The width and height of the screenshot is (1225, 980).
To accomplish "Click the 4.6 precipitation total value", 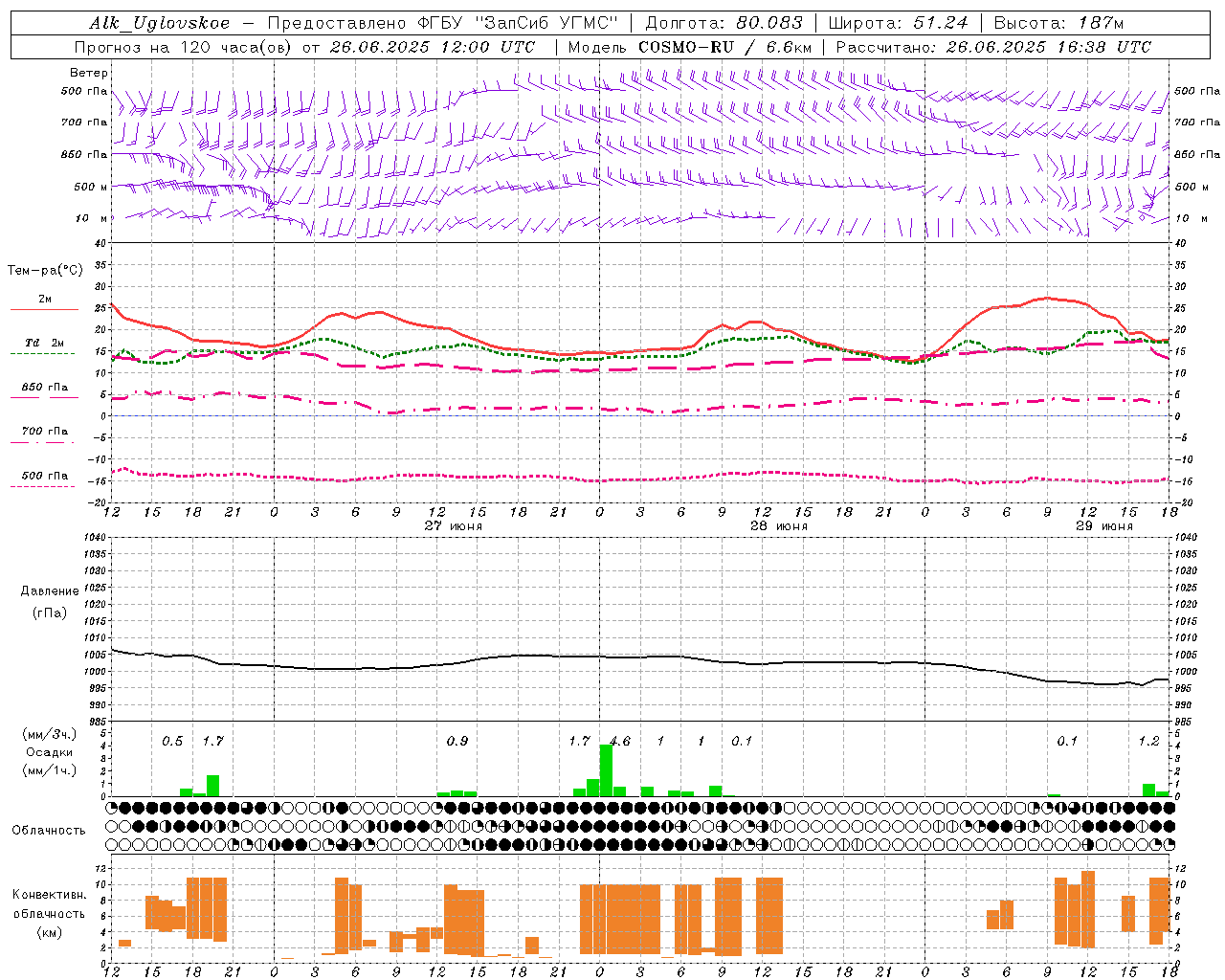I will [x=620, y=741].
